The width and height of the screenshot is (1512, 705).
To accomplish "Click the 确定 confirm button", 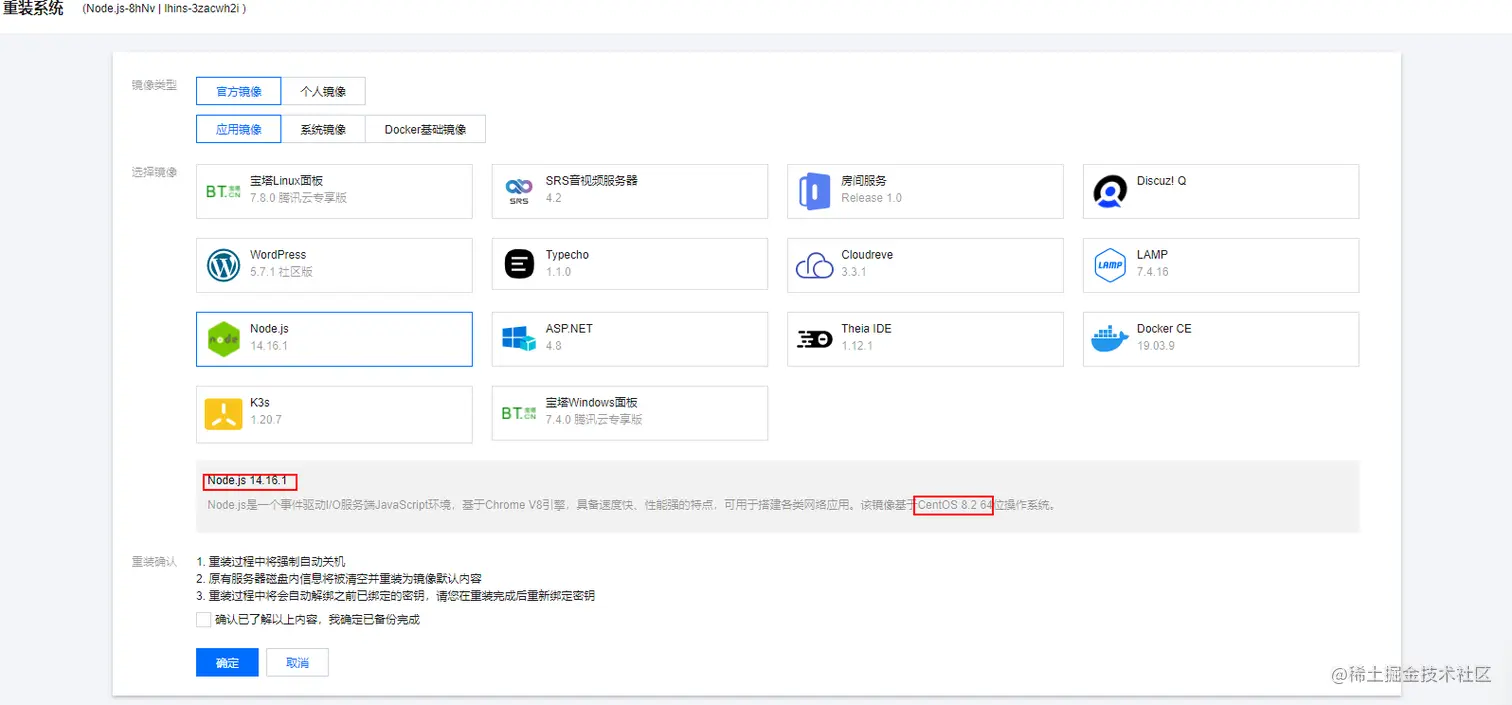I will (227, 662).
